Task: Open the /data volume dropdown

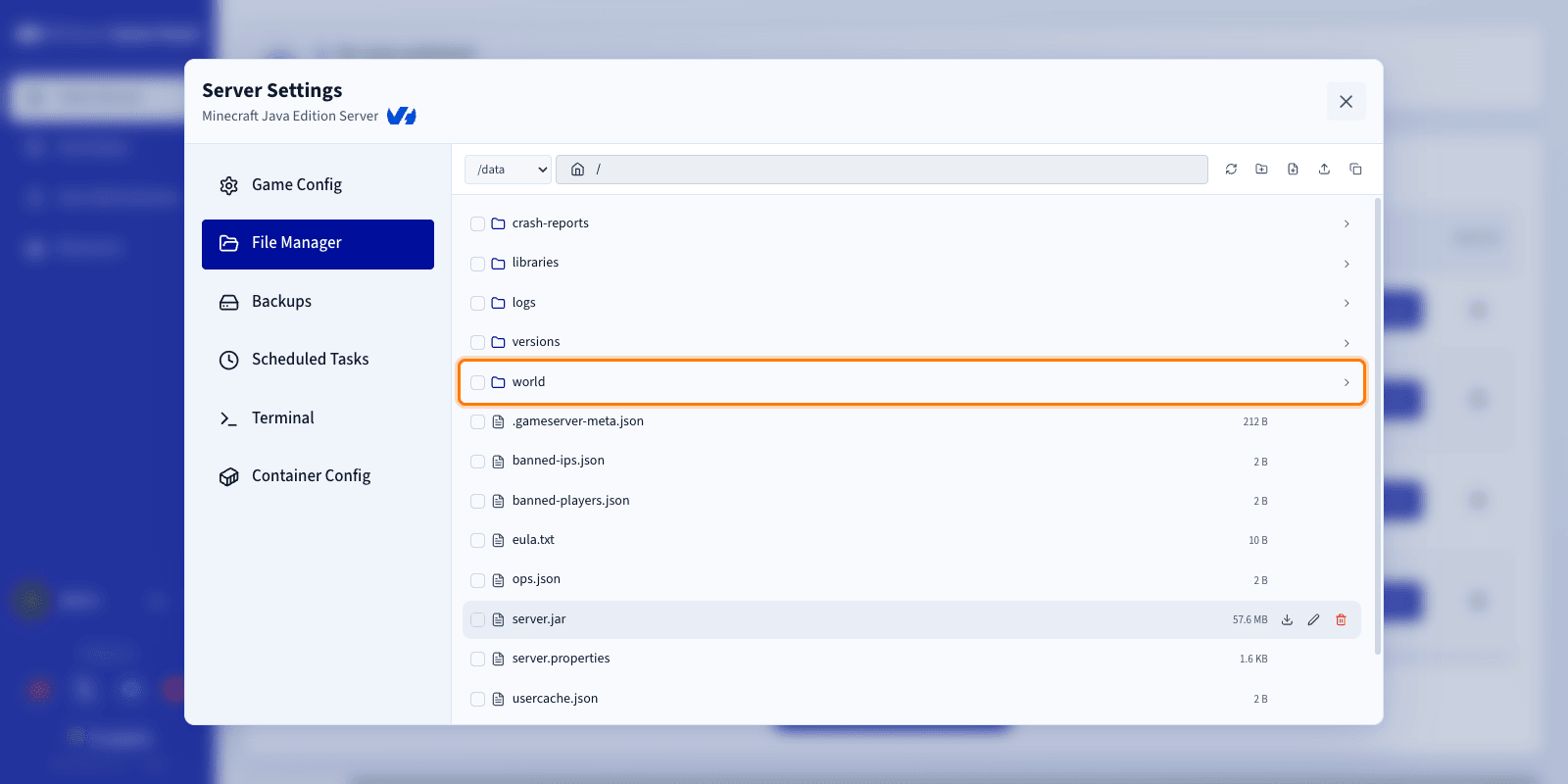Action: [509, 170]
